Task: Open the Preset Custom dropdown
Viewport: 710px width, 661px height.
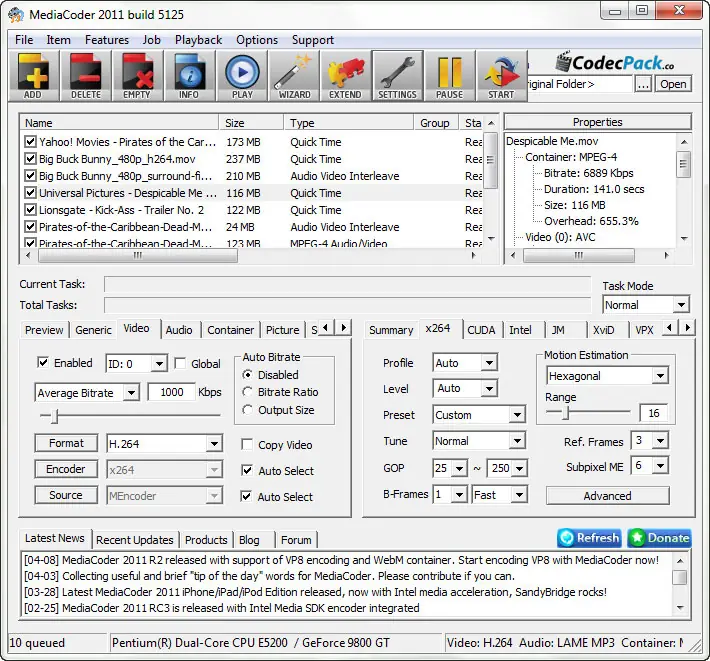Action: 479,415
